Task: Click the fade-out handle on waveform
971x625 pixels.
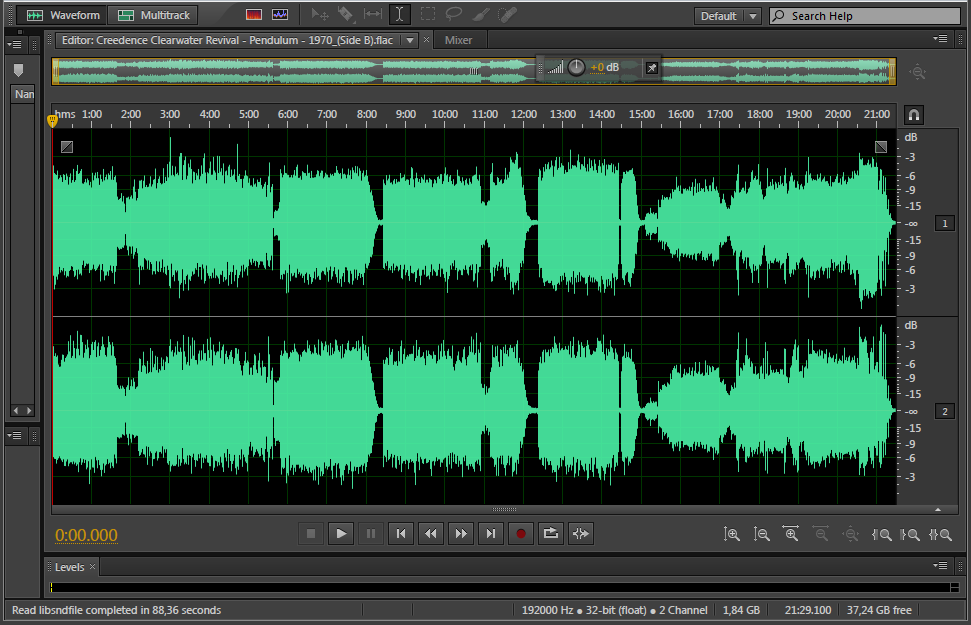Action: (881, 147)
